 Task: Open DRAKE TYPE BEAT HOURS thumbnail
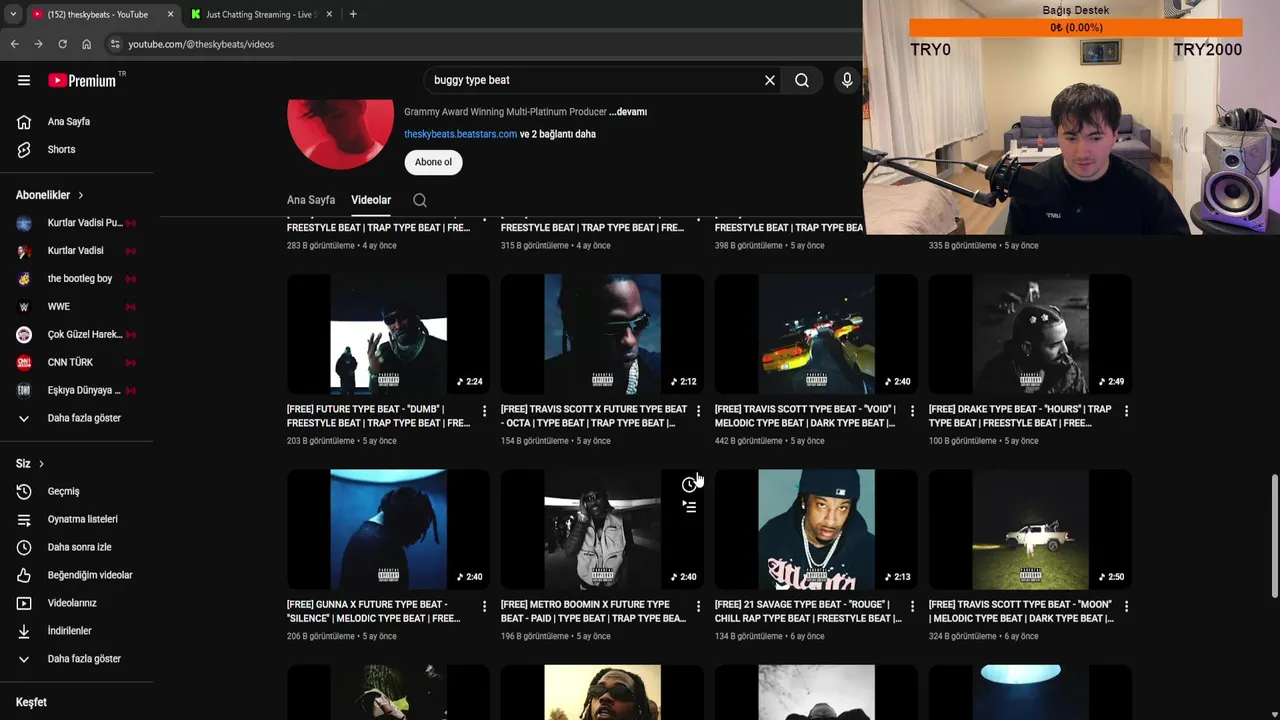click(x=1030, y=333)
